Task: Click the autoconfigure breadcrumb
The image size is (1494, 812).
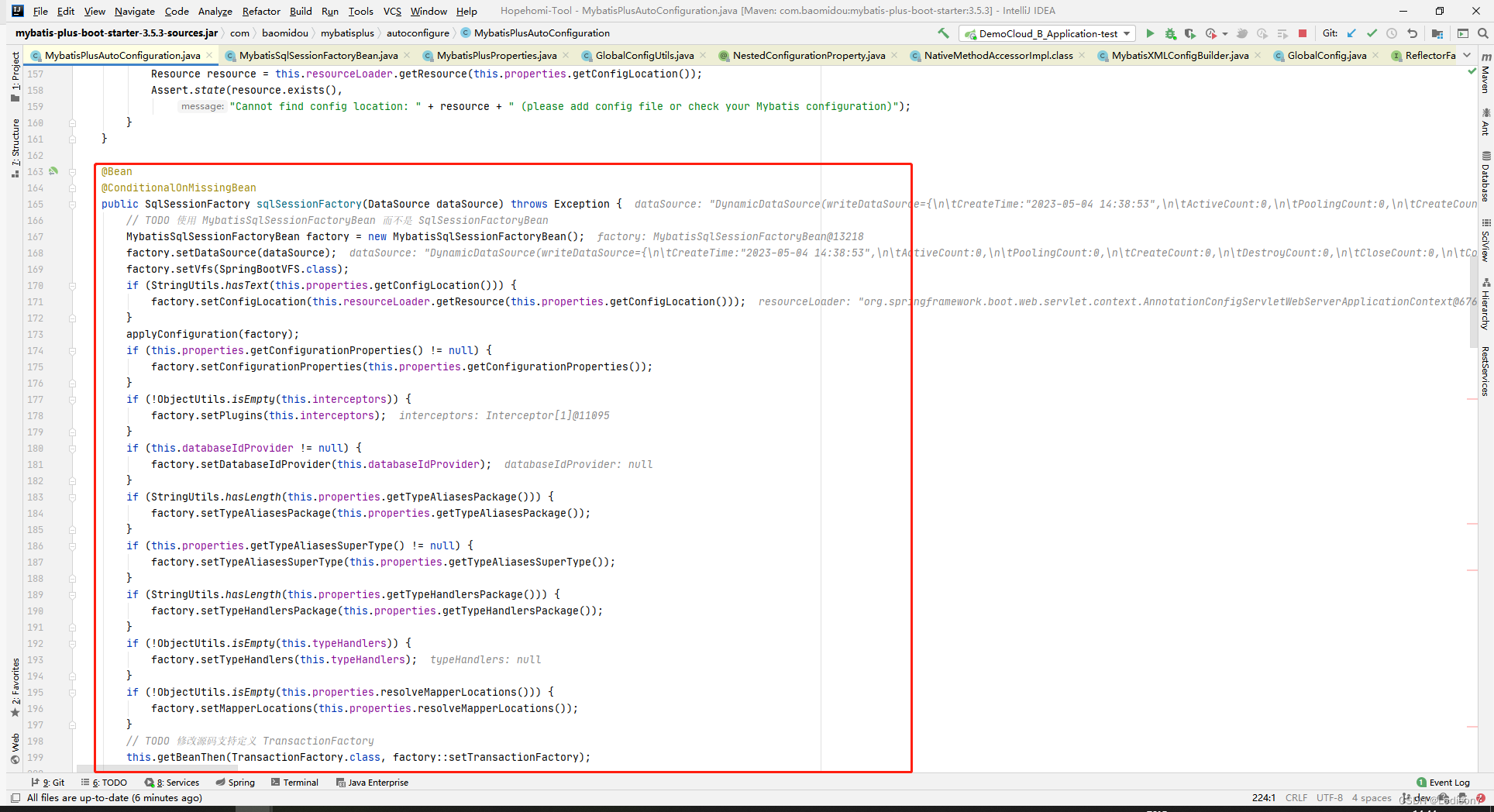Action: [418, 33]
